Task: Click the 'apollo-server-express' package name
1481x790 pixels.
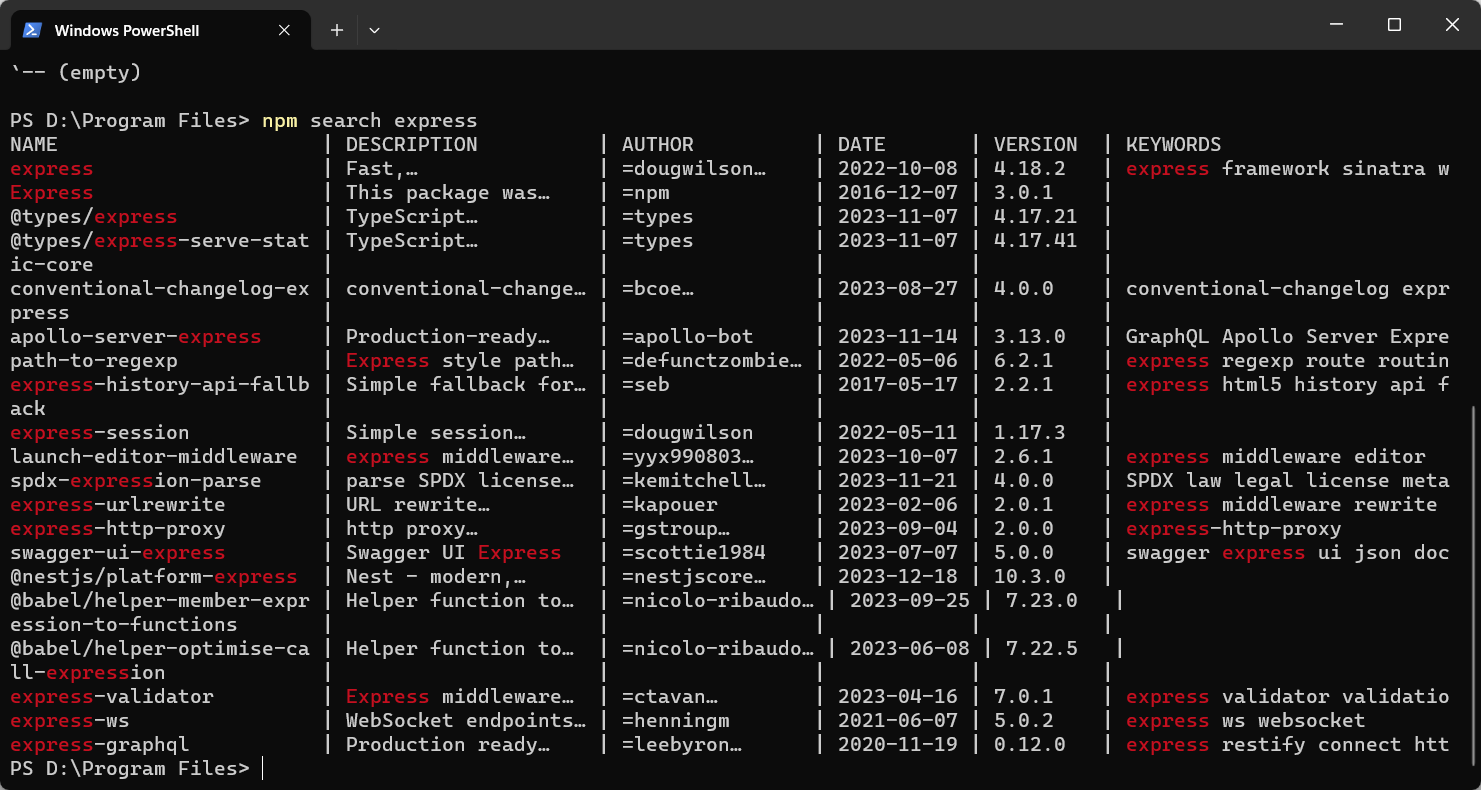Action: (x=136, y=337)
